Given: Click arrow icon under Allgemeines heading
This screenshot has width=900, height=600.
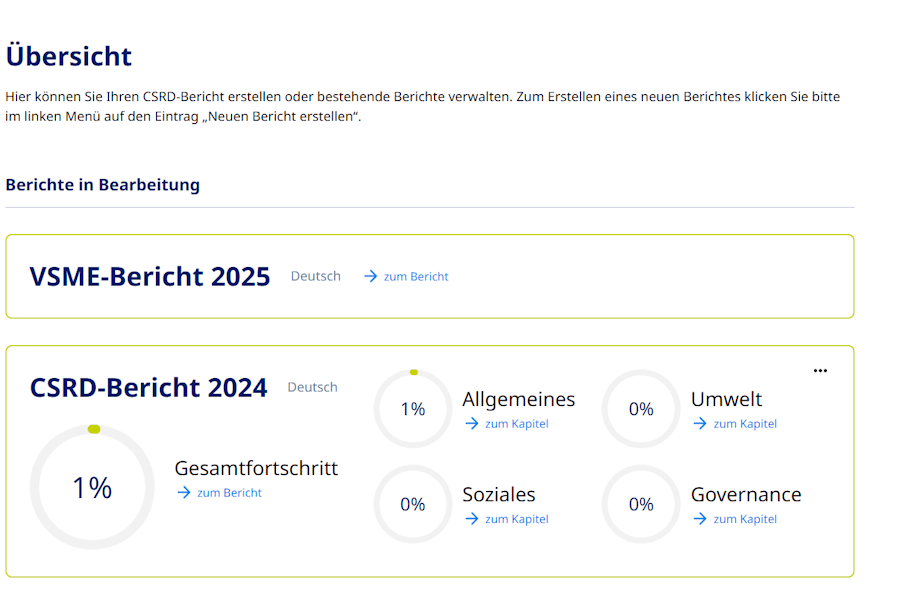Looking at the screenshot, I should pyautogui.click(x=471, y=423).
